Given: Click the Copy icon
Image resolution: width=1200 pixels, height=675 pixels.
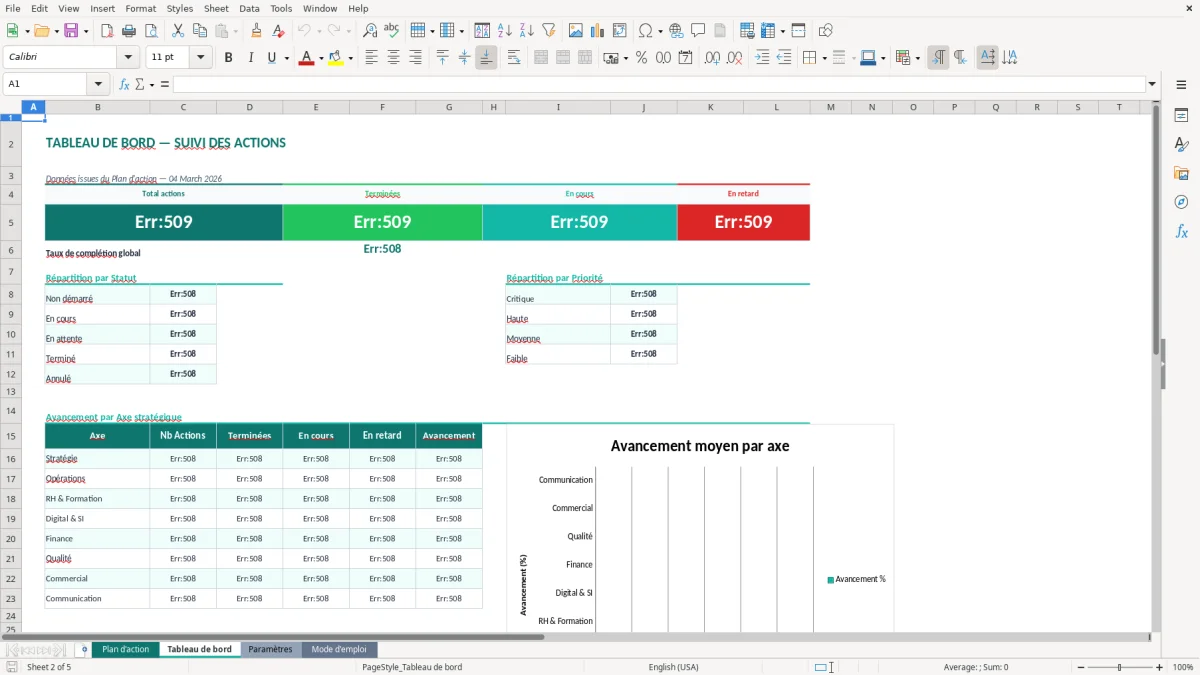Looking at the screenshot, I should (x=198, y=31).
